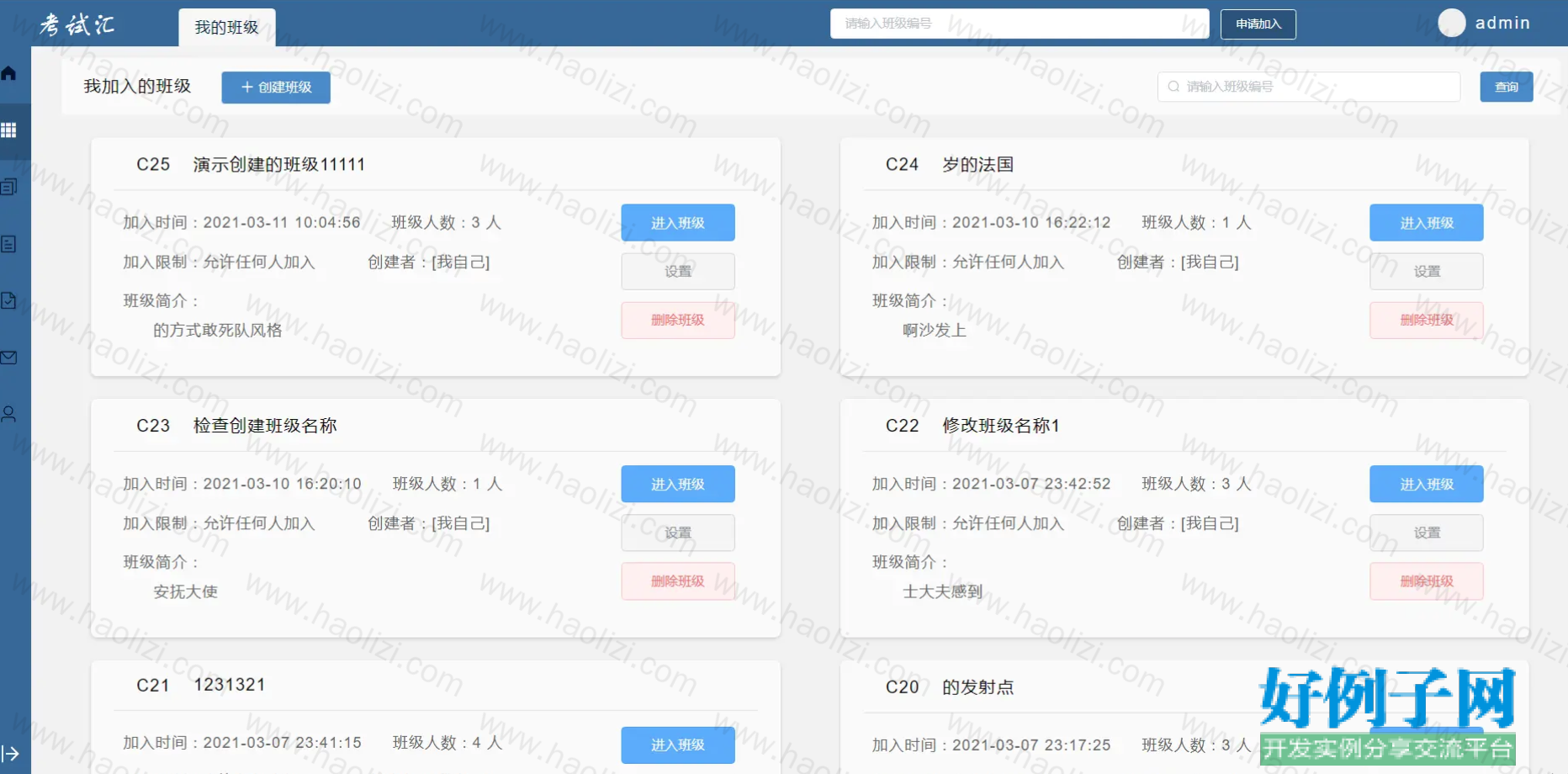This screenshot has width=1568, height=774.
Task: Open 设置 for class C24
Action: click(x=1427, y=272)
